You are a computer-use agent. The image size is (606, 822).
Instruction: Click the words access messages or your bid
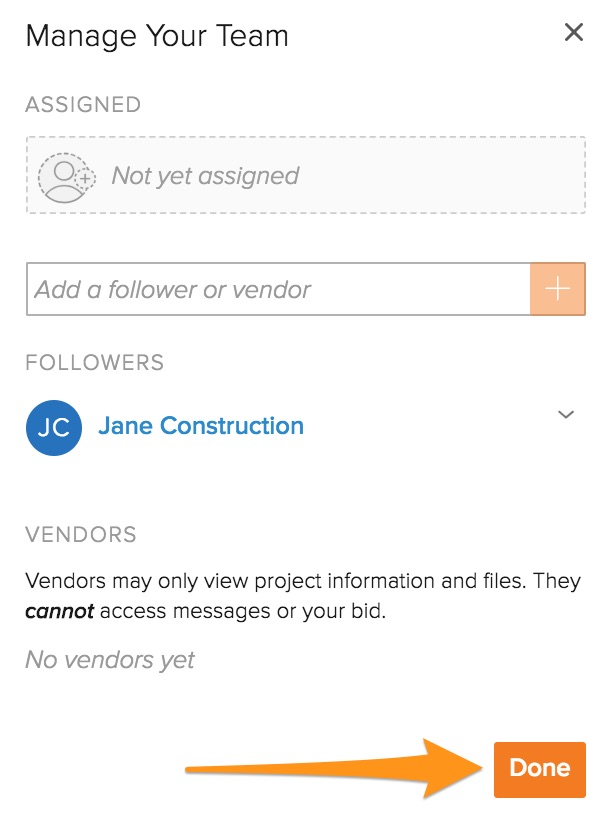point(242,611)
